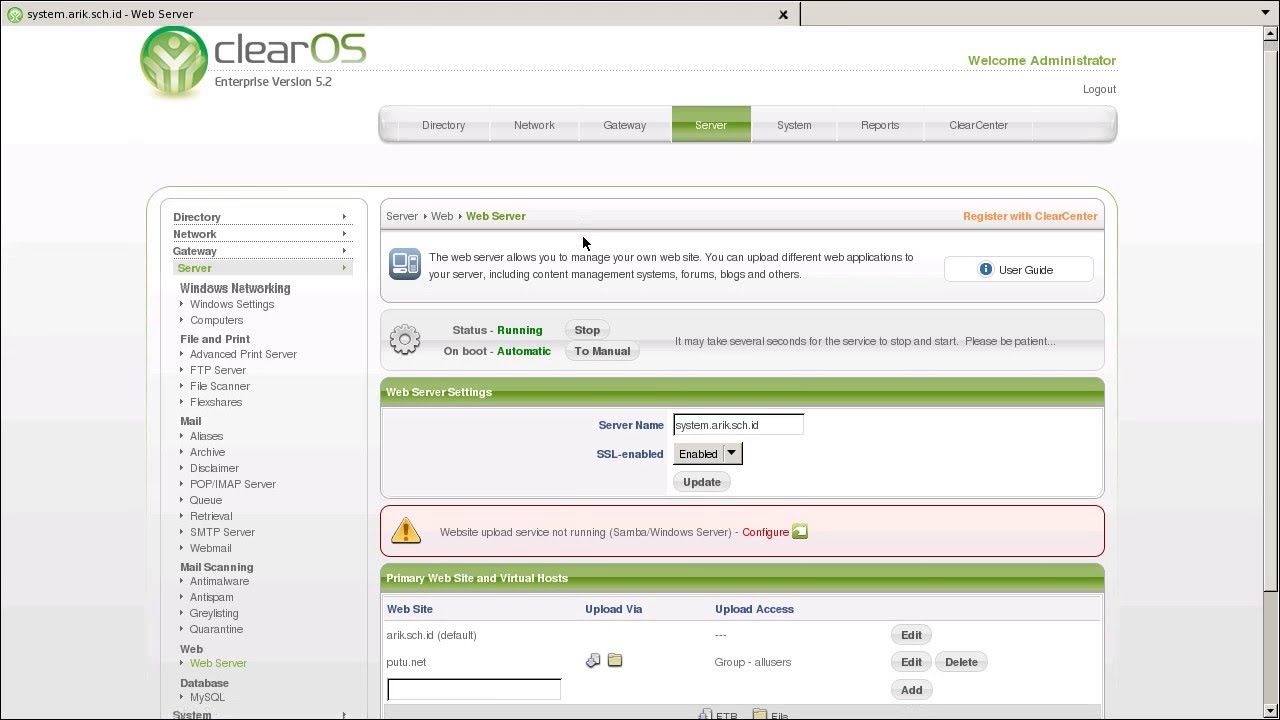Click the User Guide info icon
The image size is (1280, 720).
pyautogui.click(x=986, y=269)
